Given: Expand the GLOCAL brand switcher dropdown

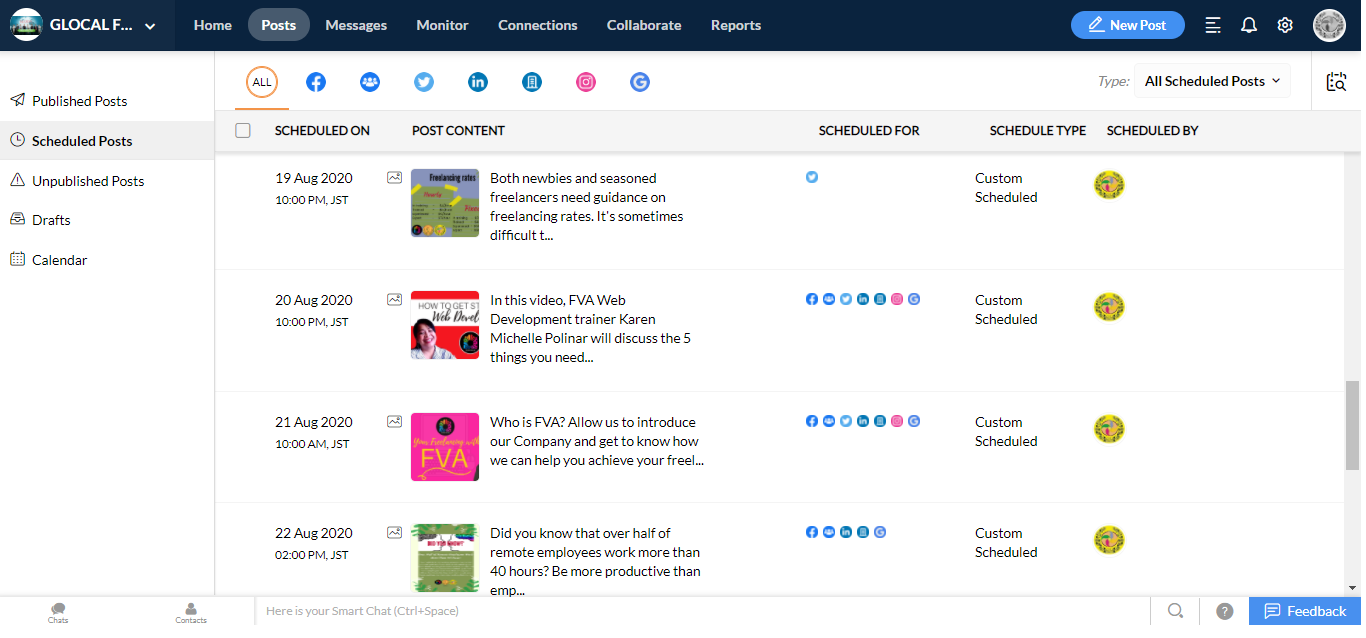Looking at the screenshot, I should tap(150, 26).
